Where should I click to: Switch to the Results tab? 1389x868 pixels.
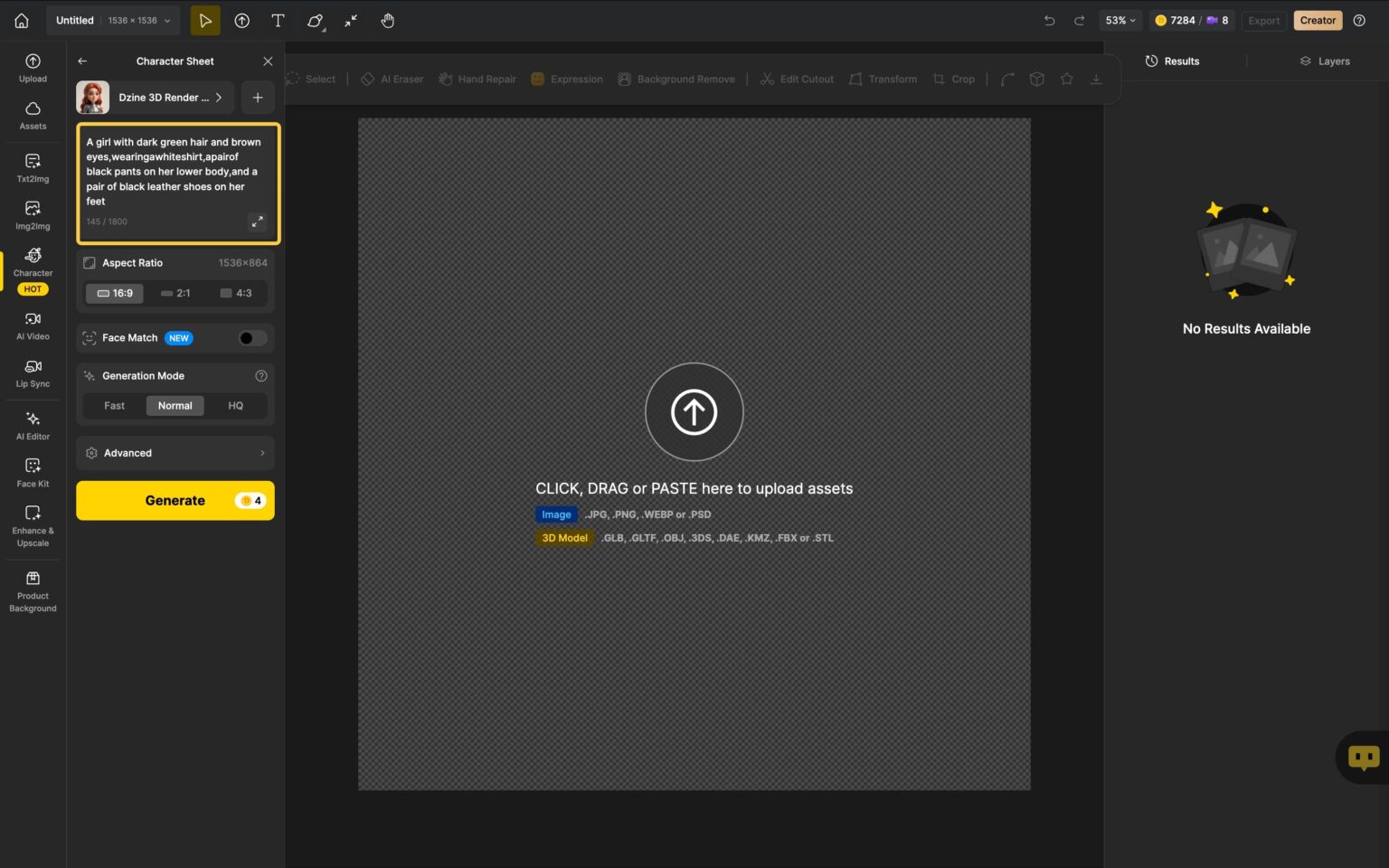[x=1173, y=61]
